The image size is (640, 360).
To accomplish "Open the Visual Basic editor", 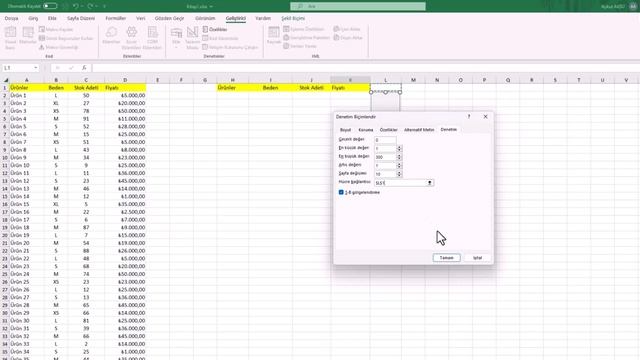I will pos(11,38).
